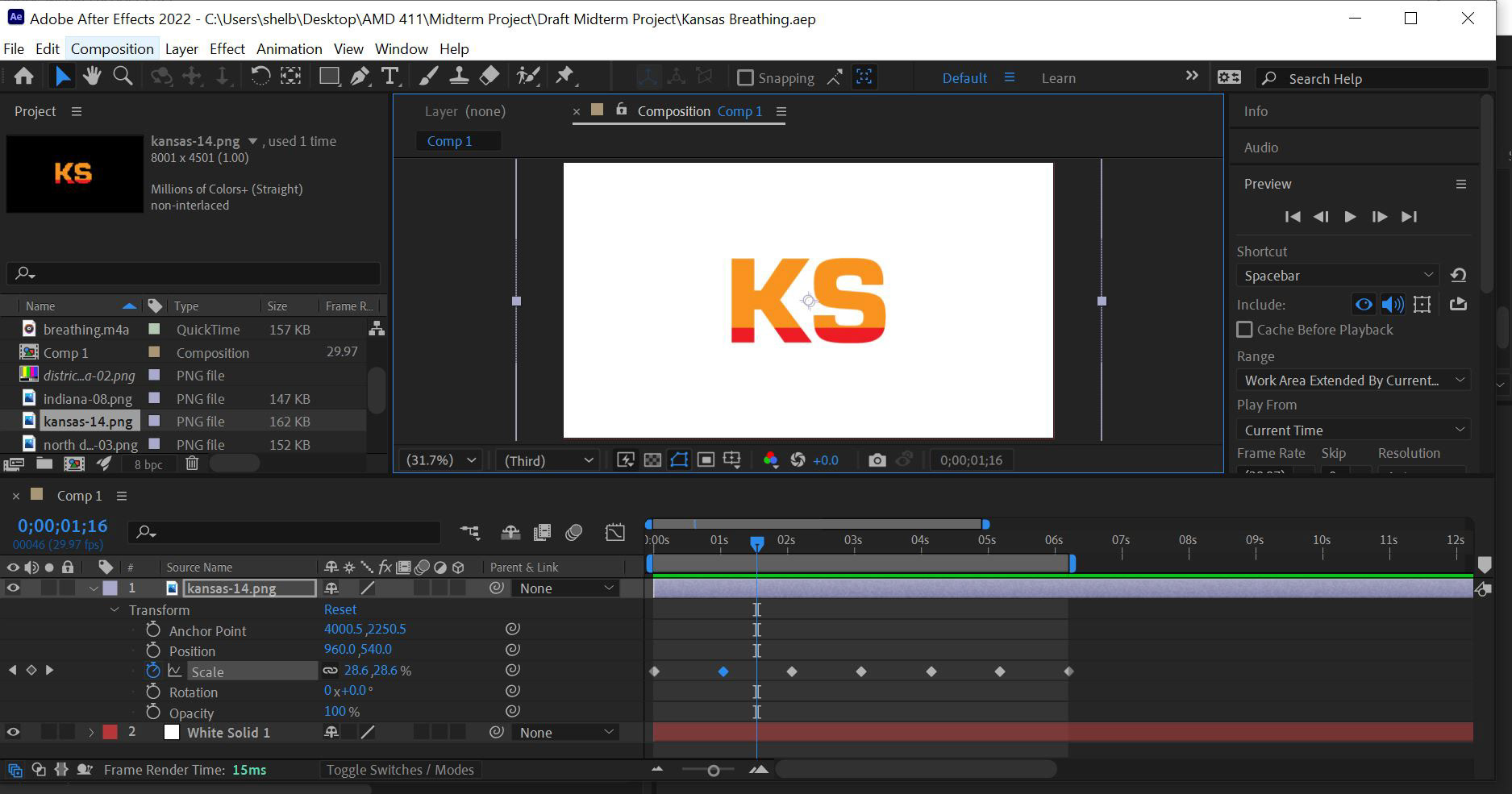Select the Brush tool
The height and width of the screenshot is (794, 1512).
[428, 77]
